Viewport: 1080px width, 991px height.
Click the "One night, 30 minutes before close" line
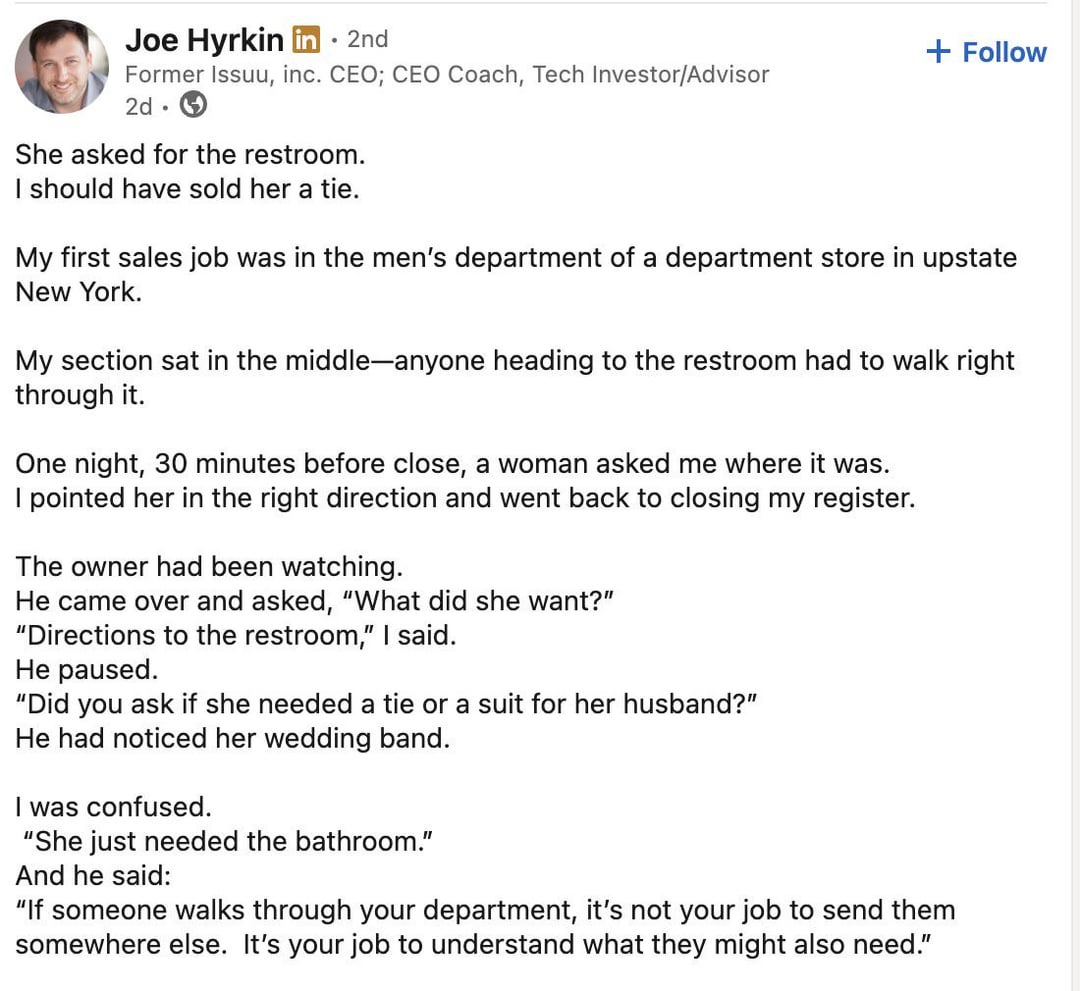pyautogui.click(x=452, y=464)
